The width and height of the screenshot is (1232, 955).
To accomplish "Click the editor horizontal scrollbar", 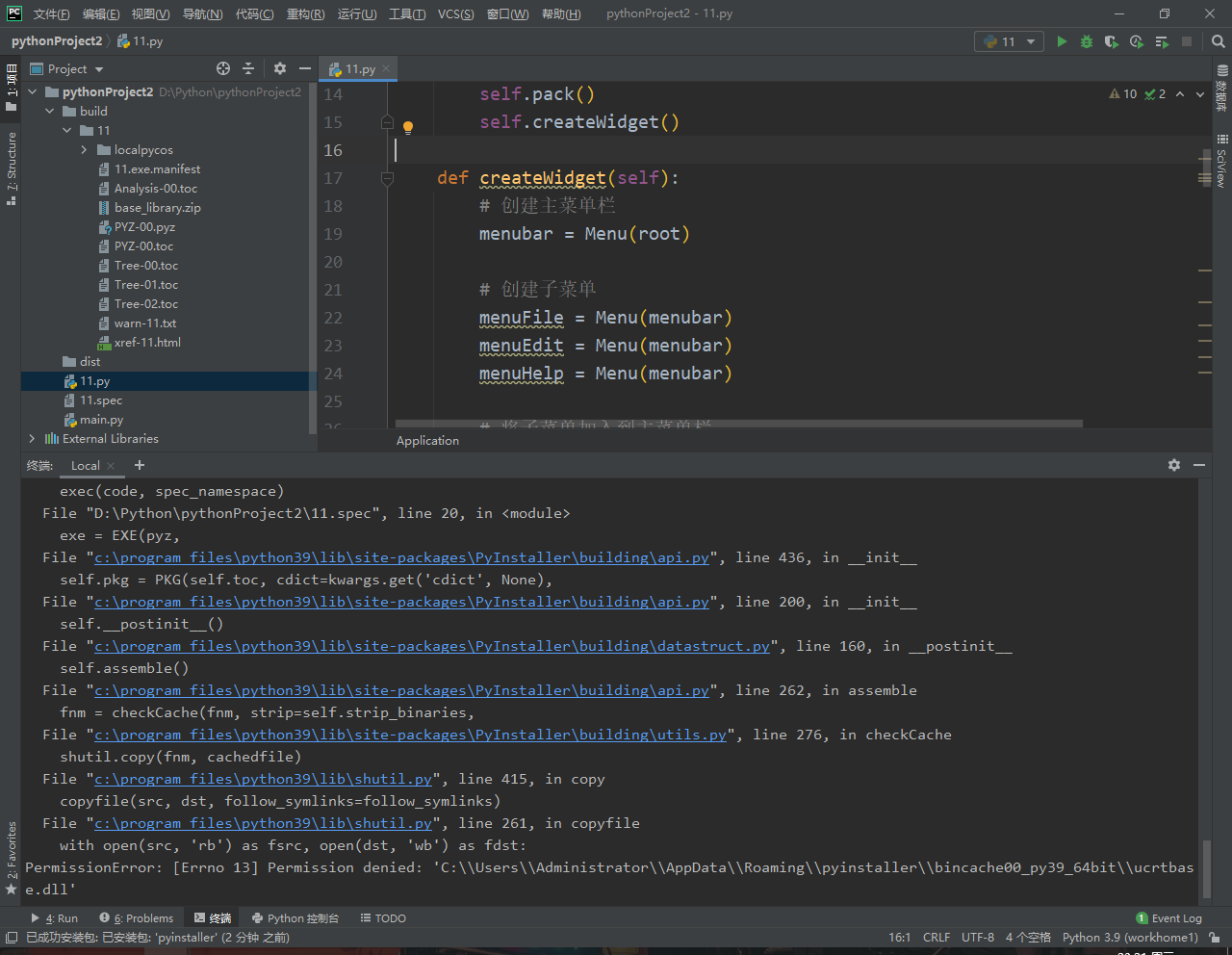I will (738, 424).
